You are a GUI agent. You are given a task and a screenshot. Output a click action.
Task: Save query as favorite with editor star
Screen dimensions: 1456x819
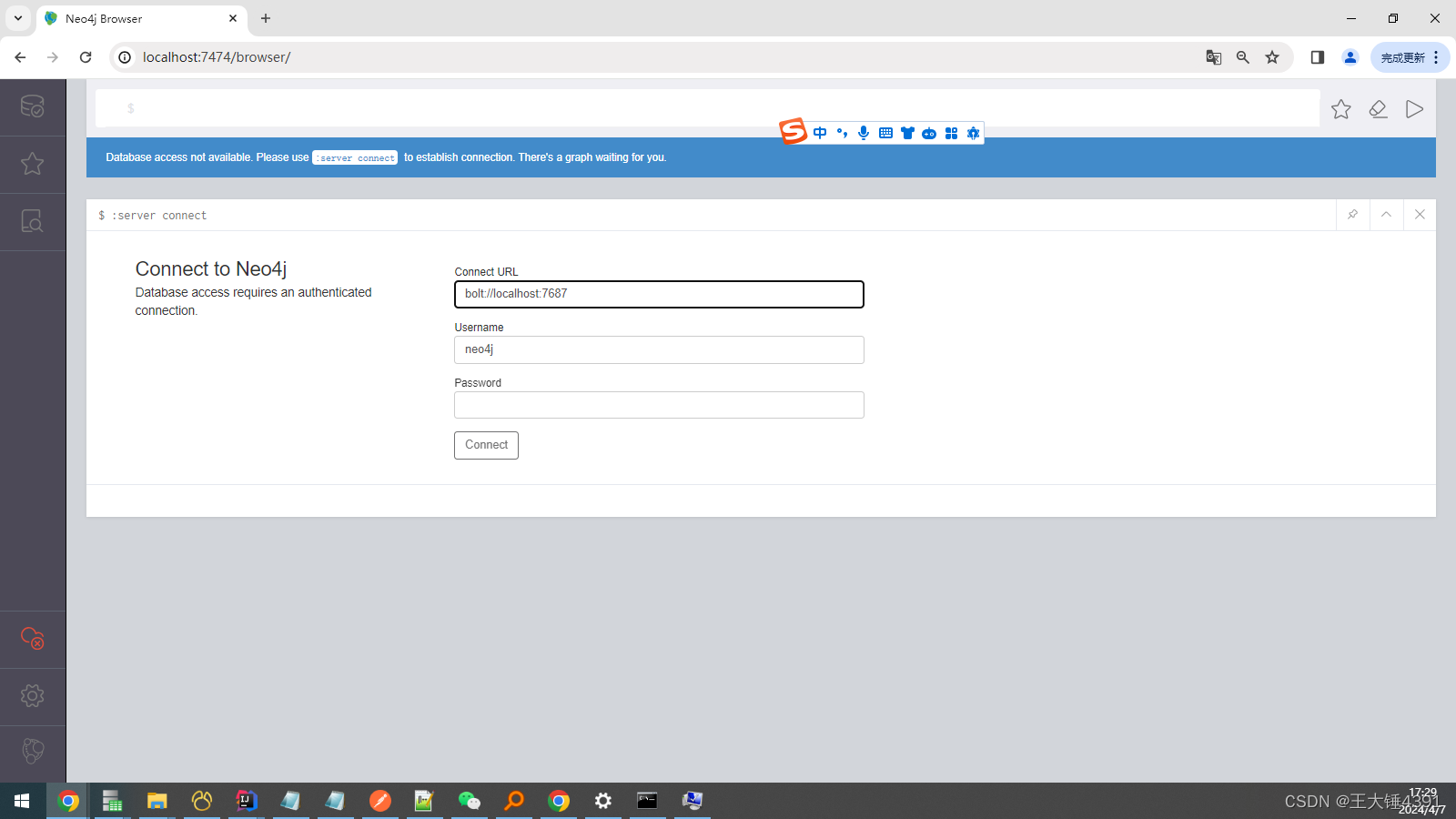click(1341, 109)
